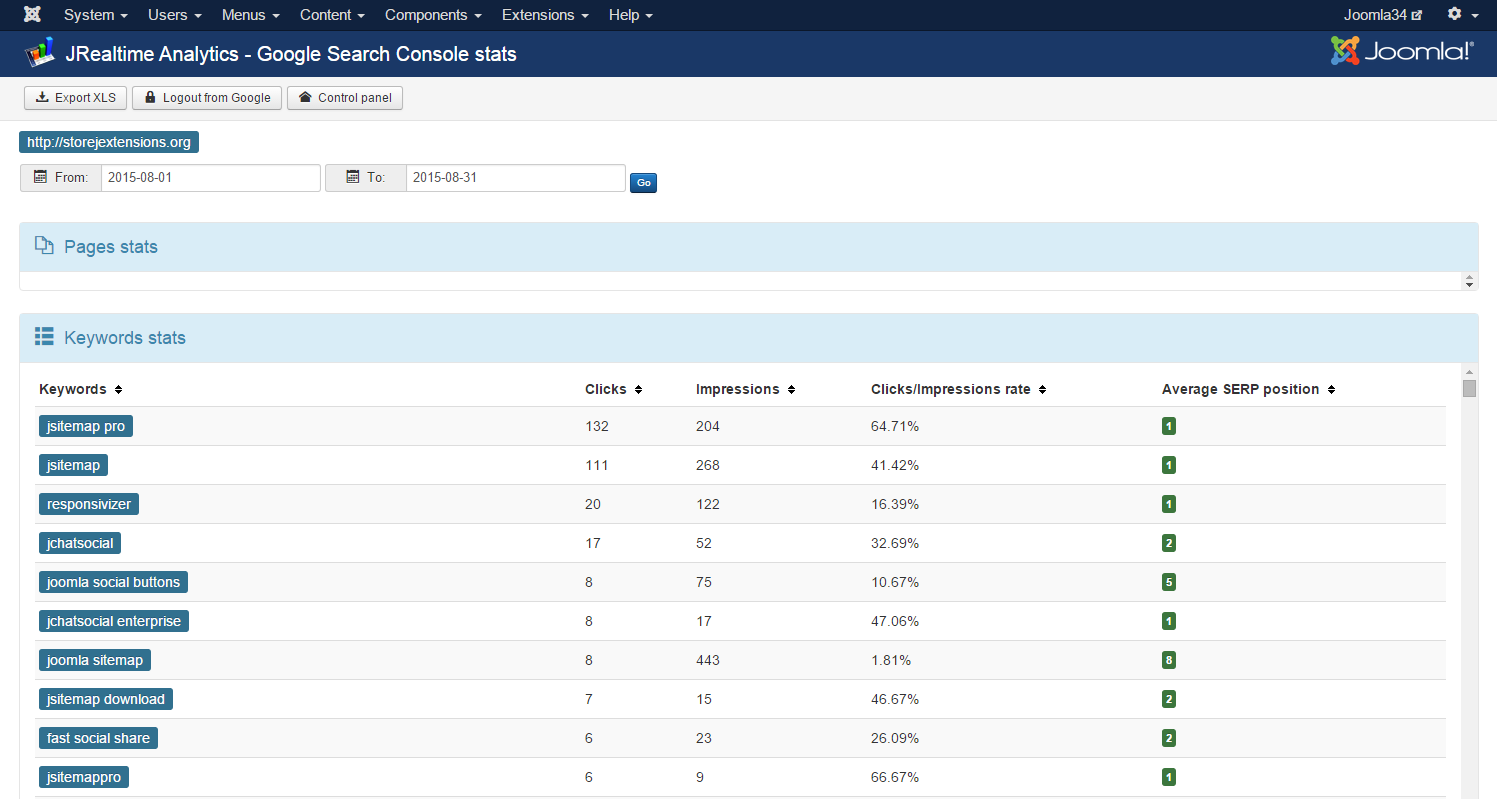Sort by Clicks column arrows

[638, 390]
